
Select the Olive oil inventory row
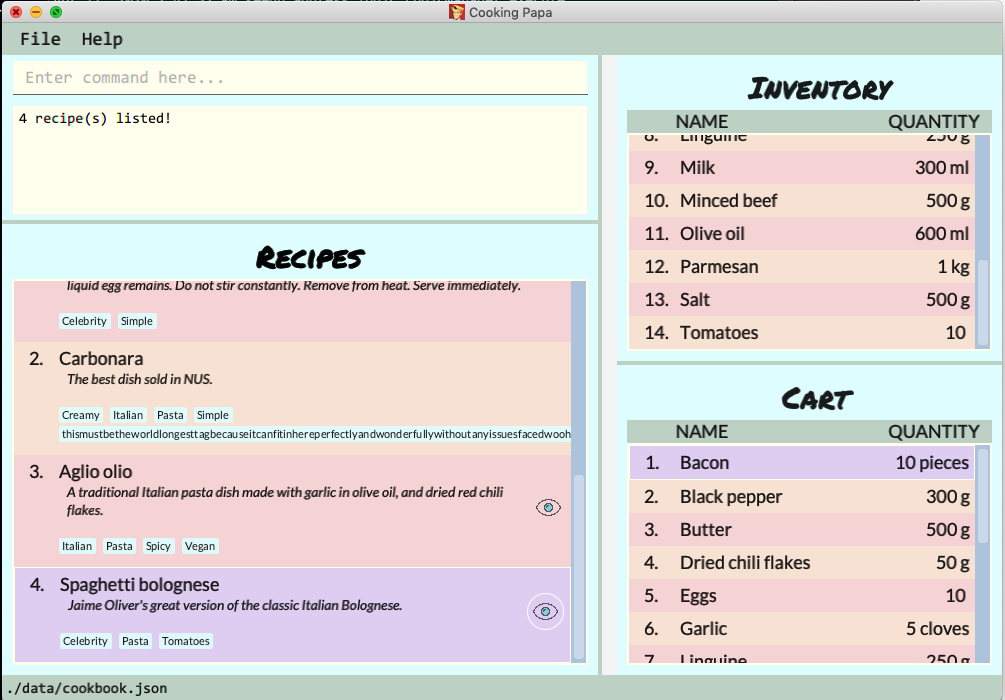pos(801,233)
